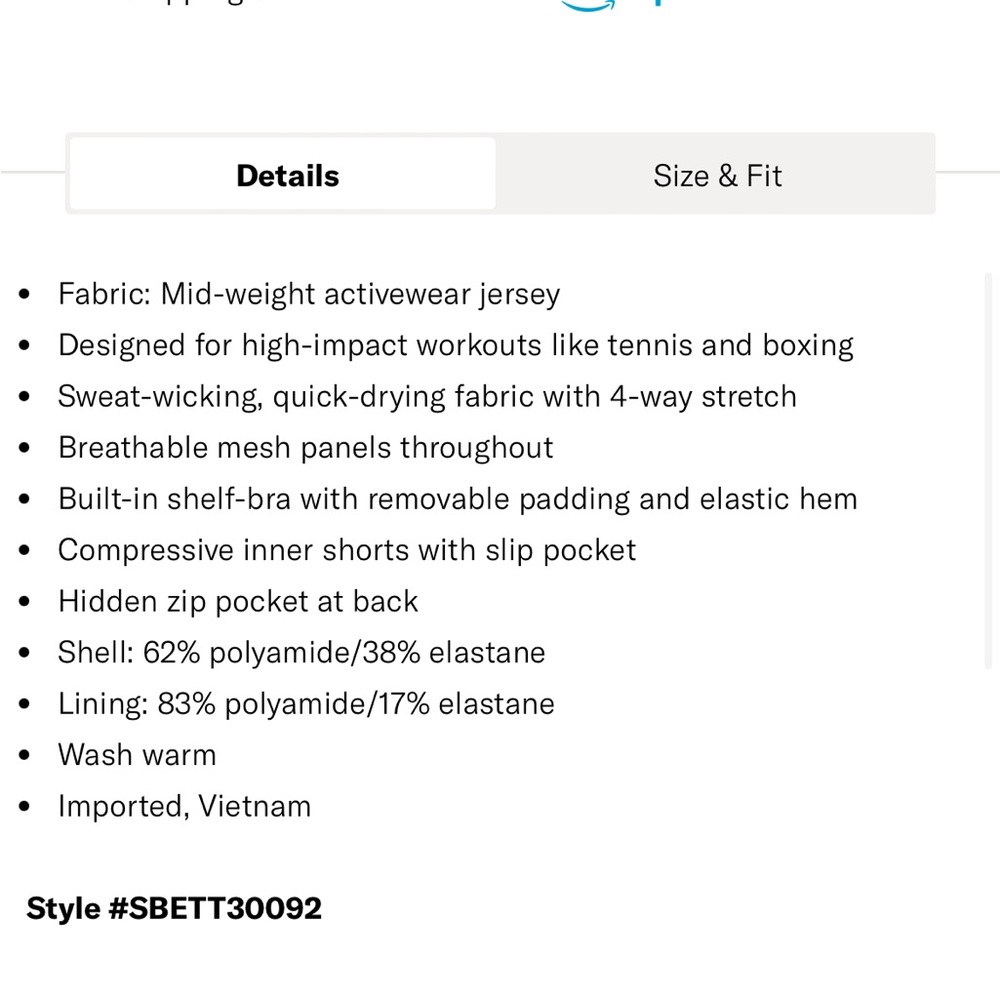The width and height of the screenshot is (1000, 1000).
Task: Click the bullet beside Imported, Vietnam
Action: [x=24, y=807]
